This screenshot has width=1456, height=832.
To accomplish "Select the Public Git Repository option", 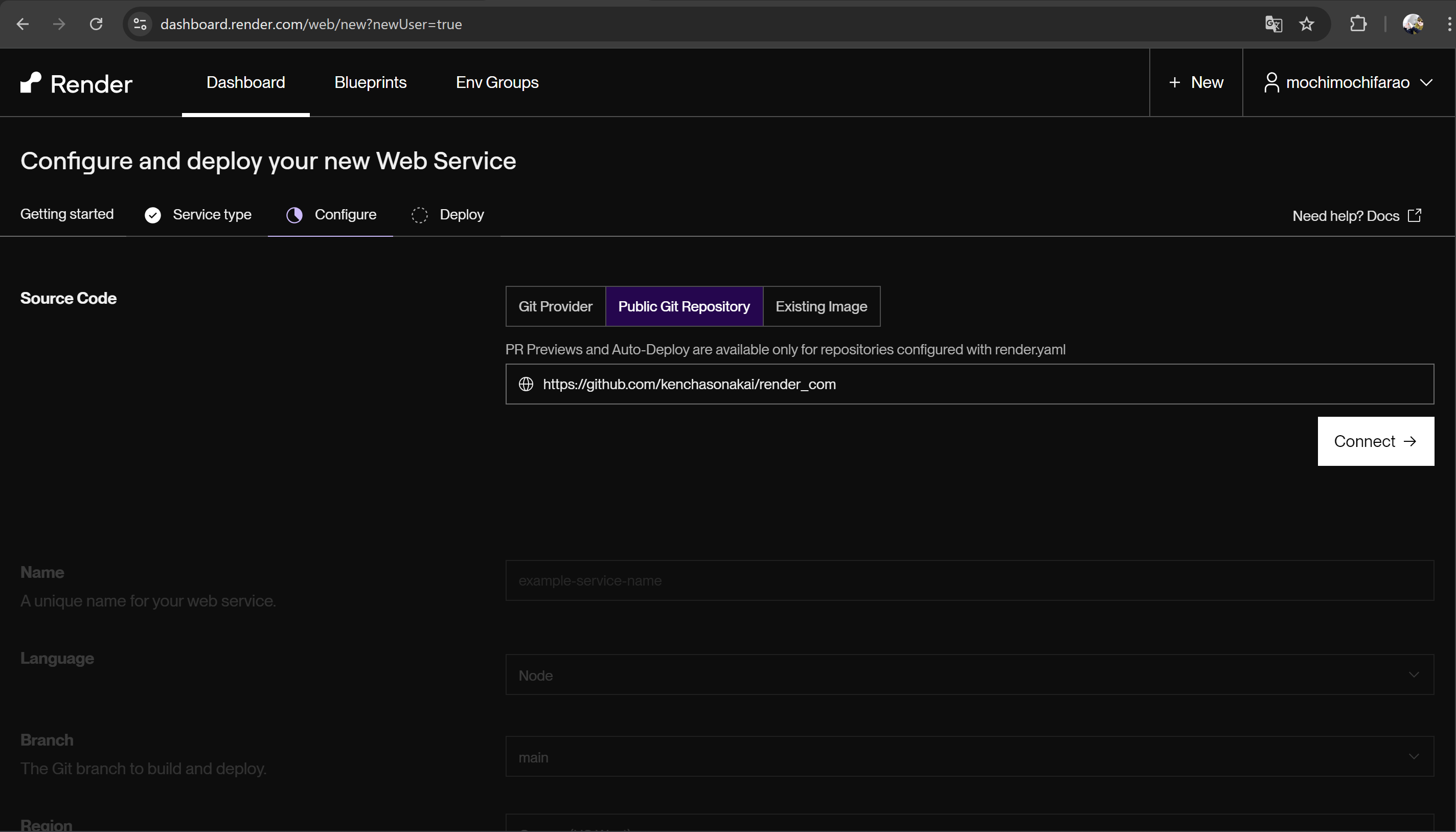I will pyautogui.click(x=684, y=307).
